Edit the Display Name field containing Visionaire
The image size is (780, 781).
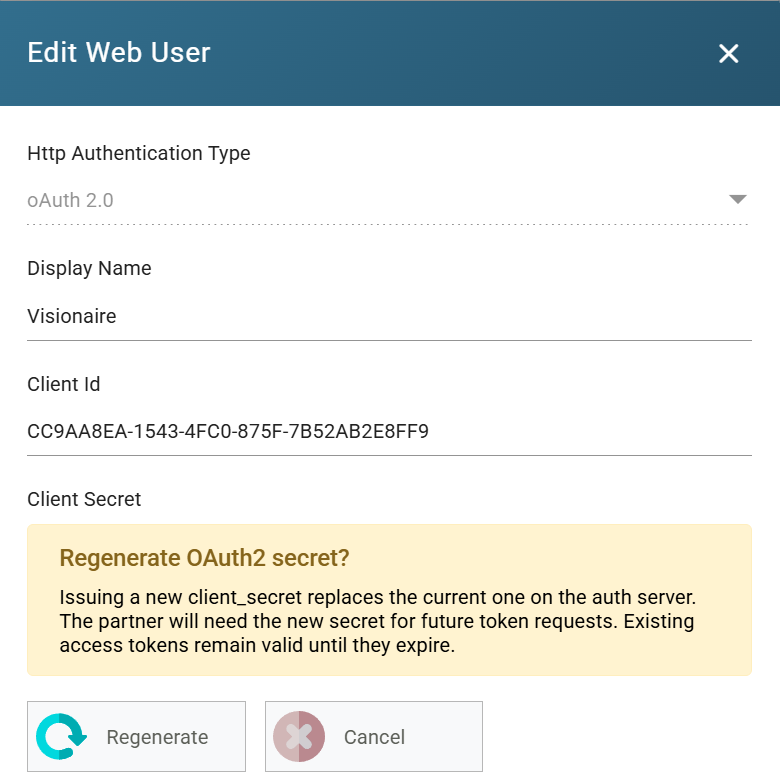click(389, 316)
